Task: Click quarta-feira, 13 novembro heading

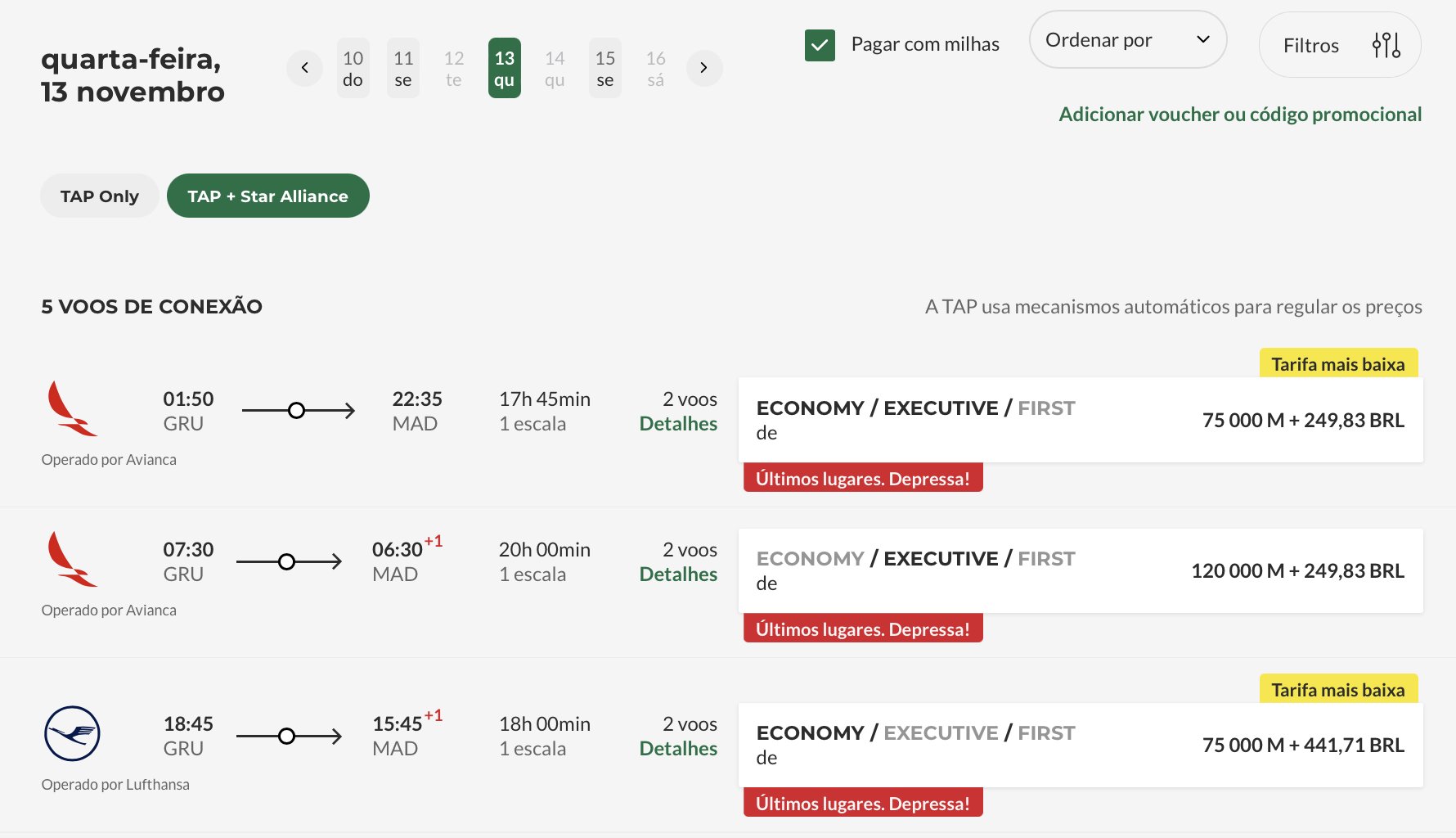Action: coord(133,75)
